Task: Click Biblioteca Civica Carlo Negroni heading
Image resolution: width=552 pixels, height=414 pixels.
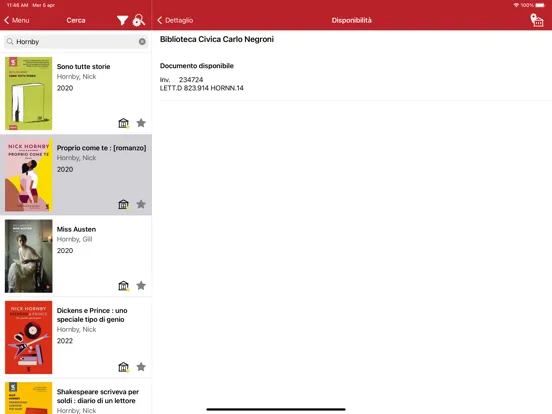Action: coord(217,39)
